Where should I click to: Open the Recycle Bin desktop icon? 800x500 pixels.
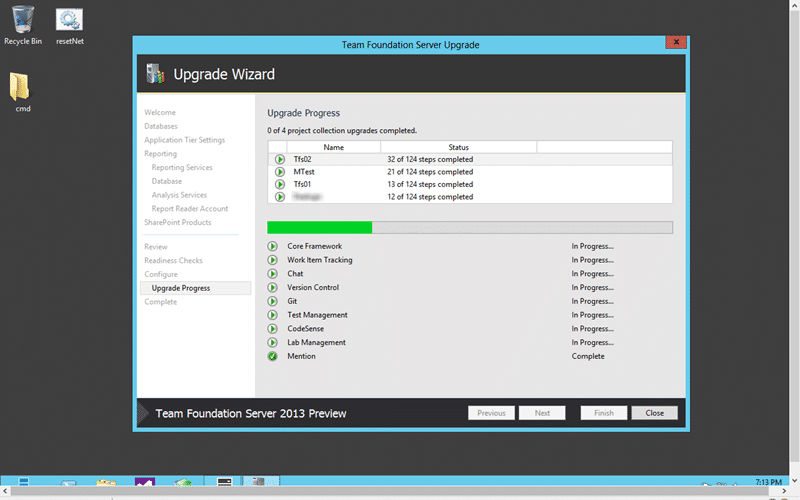[22, 26]
